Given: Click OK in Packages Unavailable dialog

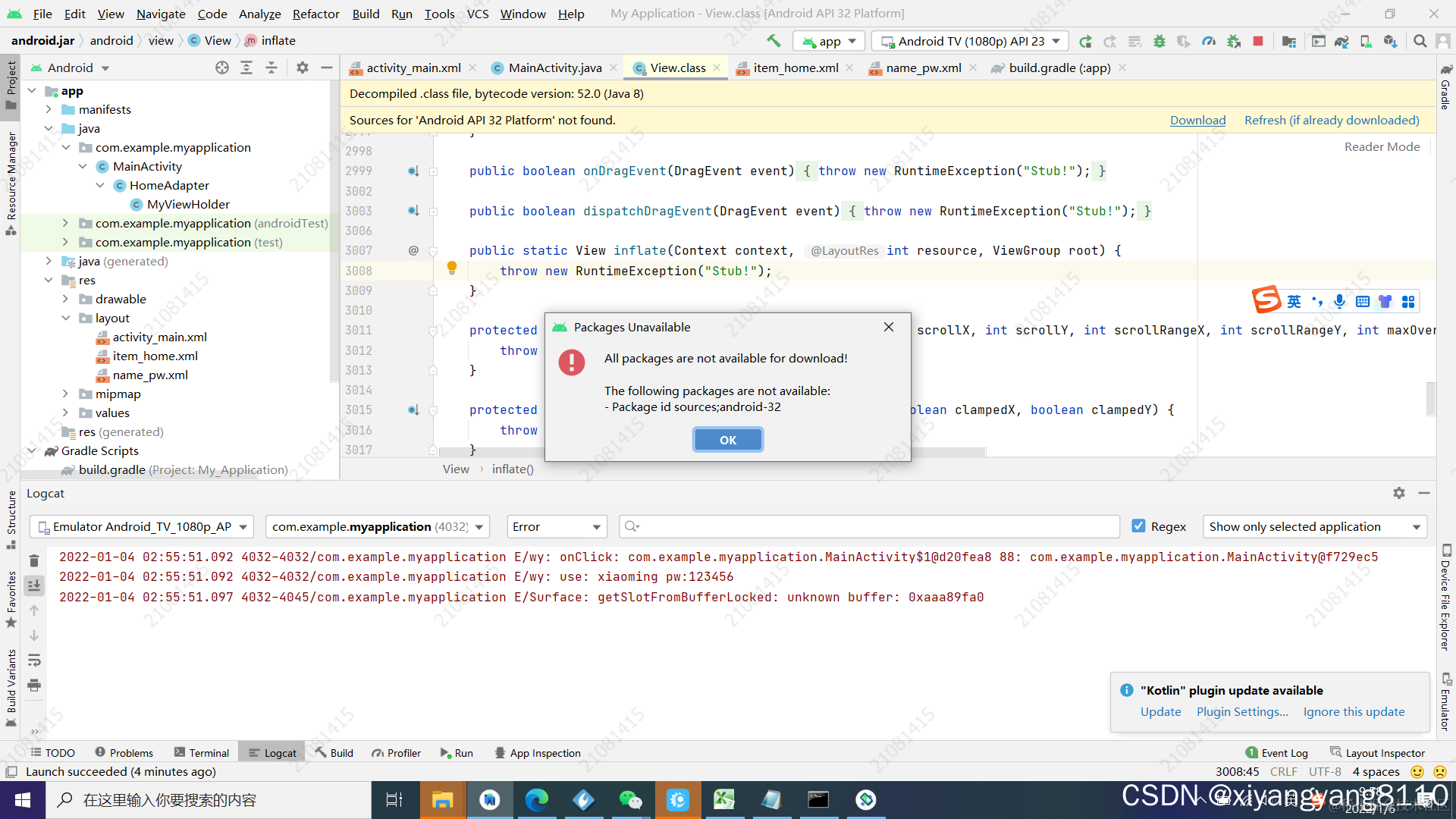Looking at the screenshot, I should pos(727,440).
